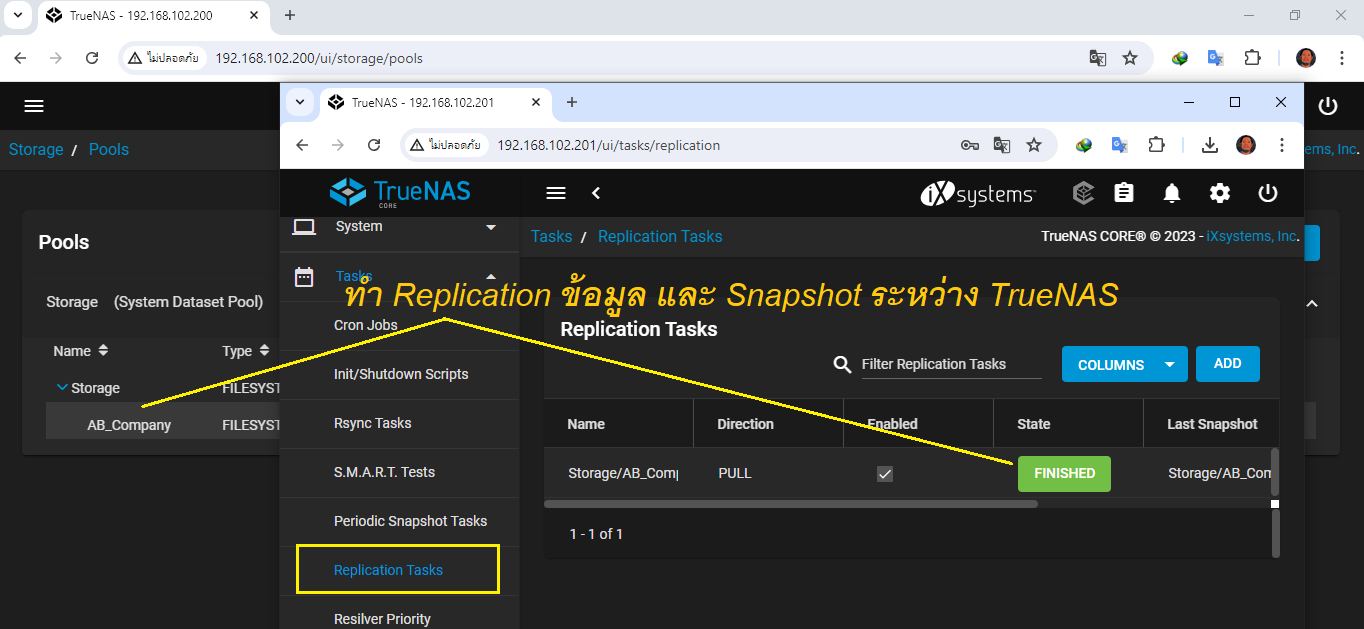Open the extensions puzzle icon in the front browser
The height and width of the screenshot is (629, 1364).
click(1156, 145)
